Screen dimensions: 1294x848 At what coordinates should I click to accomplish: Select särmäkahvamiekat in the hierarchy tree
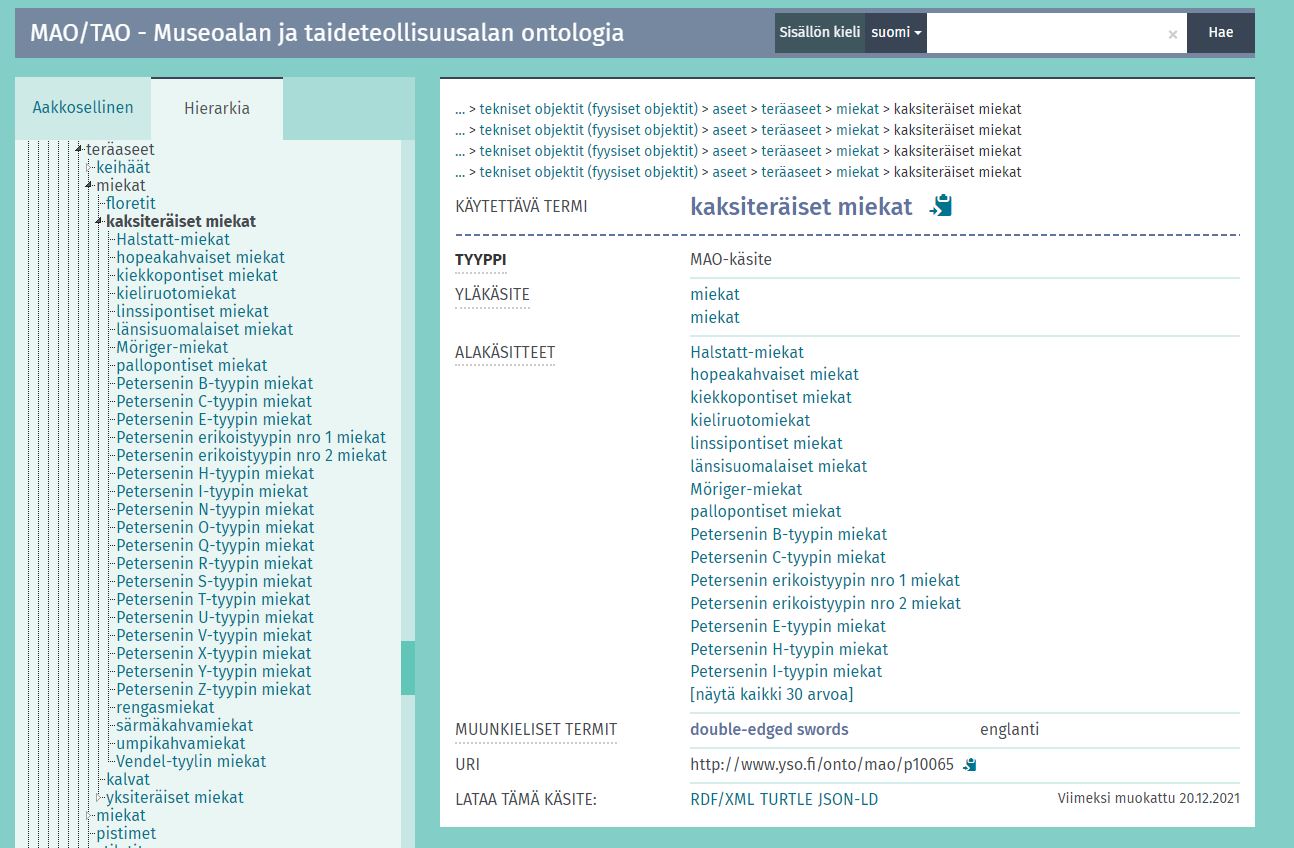pos(184,725)
